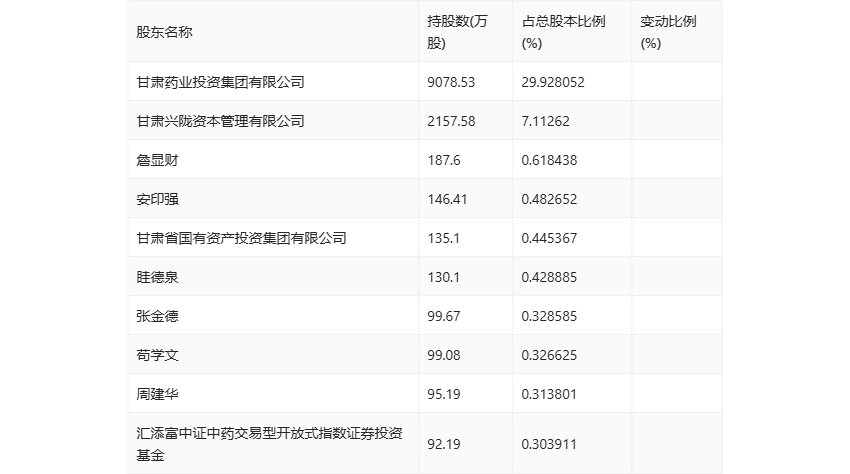This screenshot has height=474, width=850.
Task: Click holding value 95.19
Action: (444, 394)
